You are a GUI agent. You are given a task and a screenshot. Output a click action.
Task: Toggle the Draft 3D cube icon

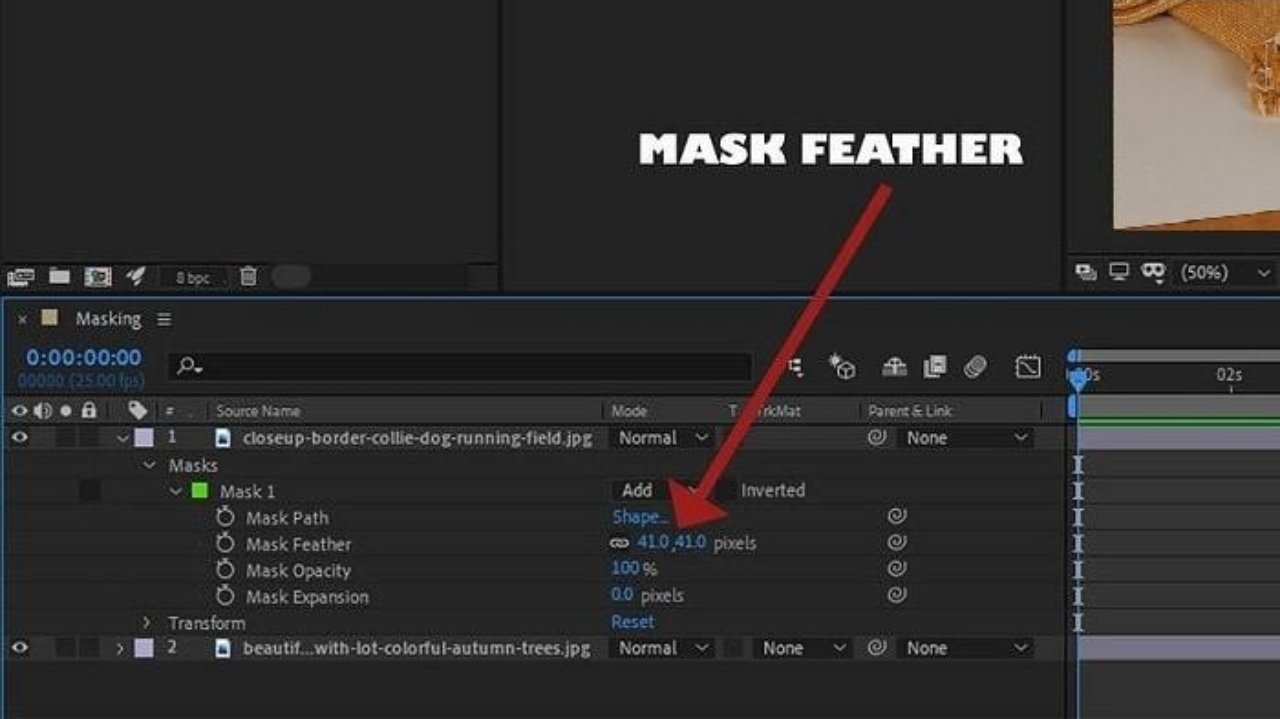point(842,367)
